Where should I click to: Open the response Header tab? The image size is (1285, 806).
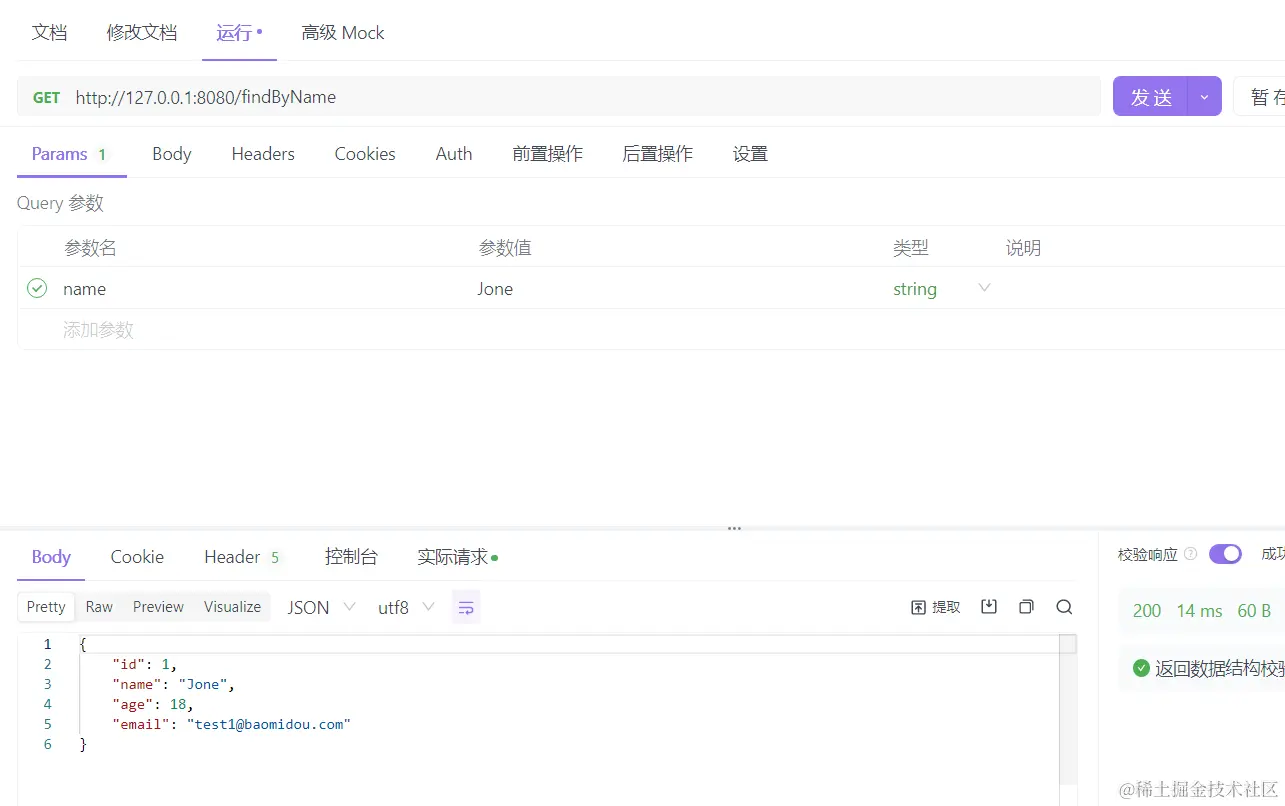pos(243,557)
